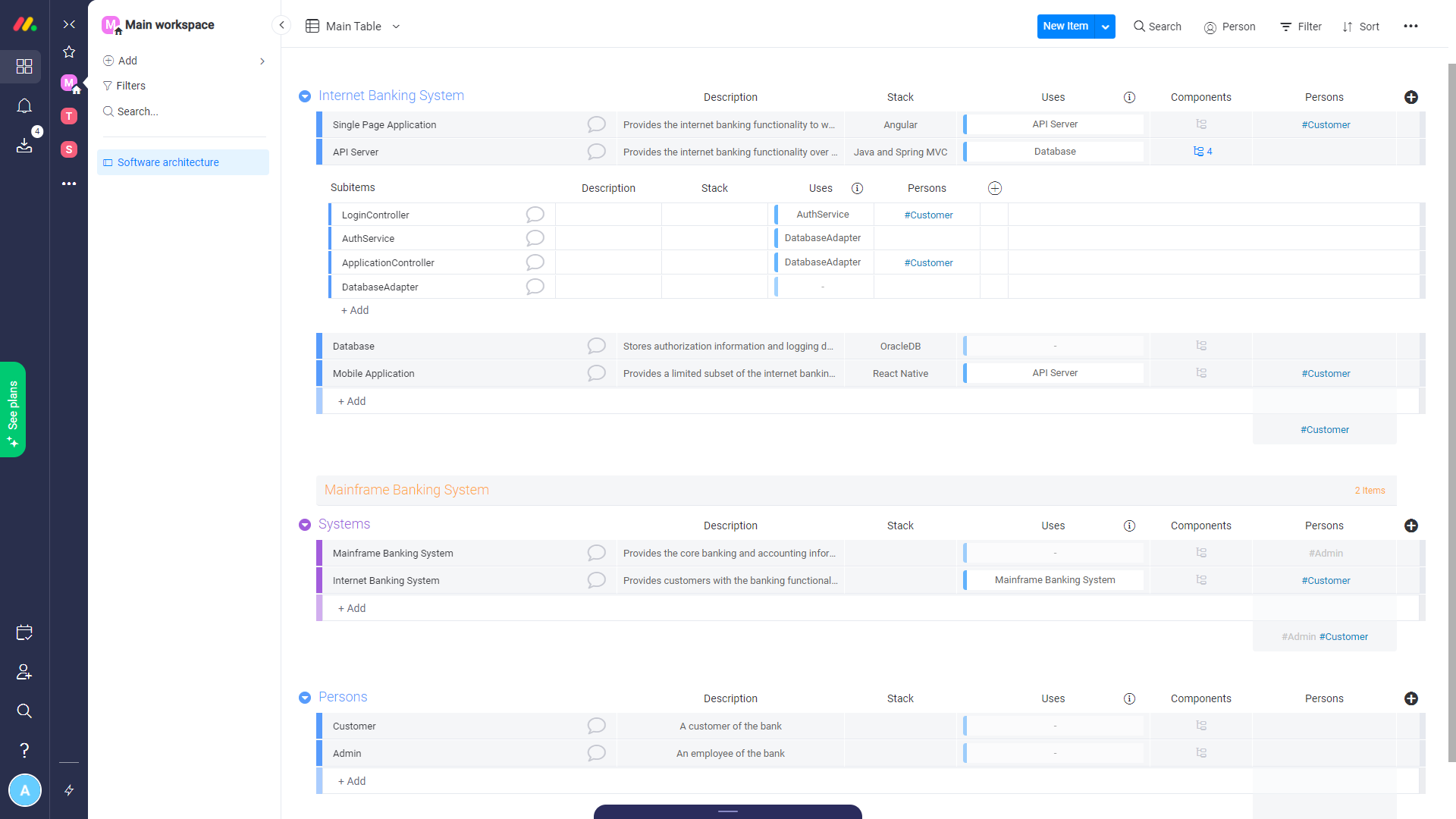Expand subitems count on API Server

click(1202, 152)
